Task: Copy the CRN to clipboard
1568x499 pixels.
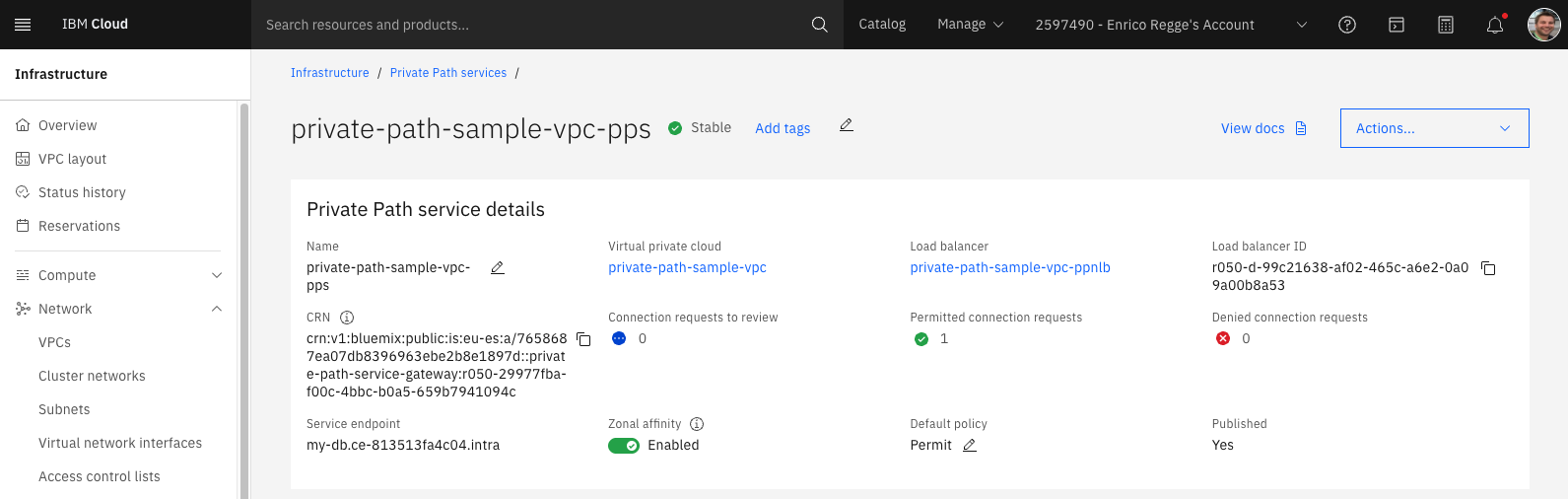Action: click(583, 339)
